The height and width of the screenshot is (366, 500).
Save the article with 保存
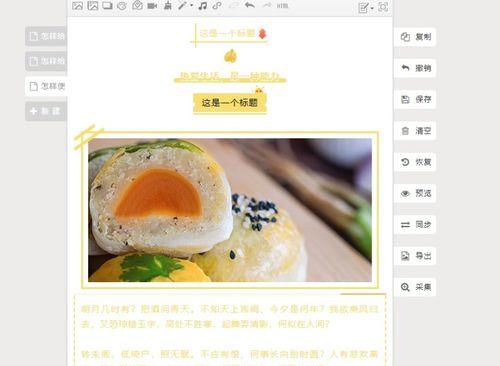415,99
